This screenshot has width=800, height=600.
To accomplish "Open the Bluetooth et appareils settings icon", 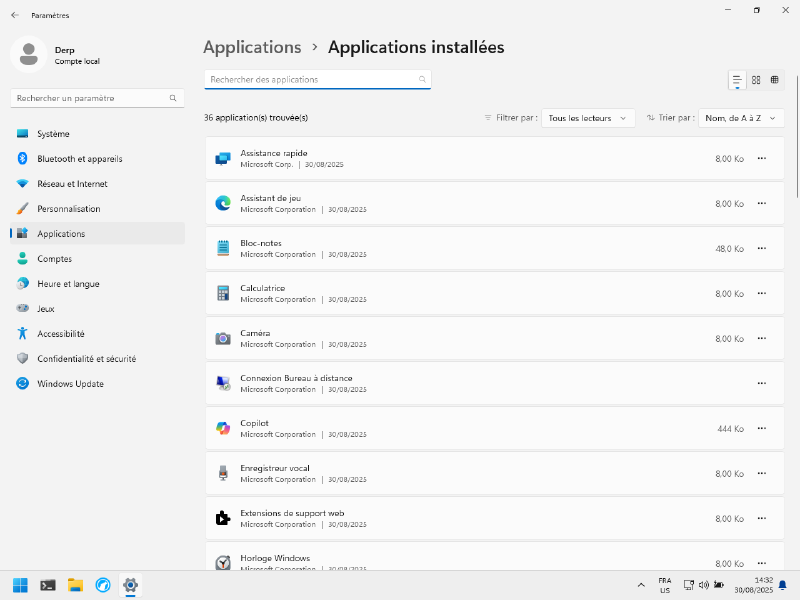I will [21, 158].
